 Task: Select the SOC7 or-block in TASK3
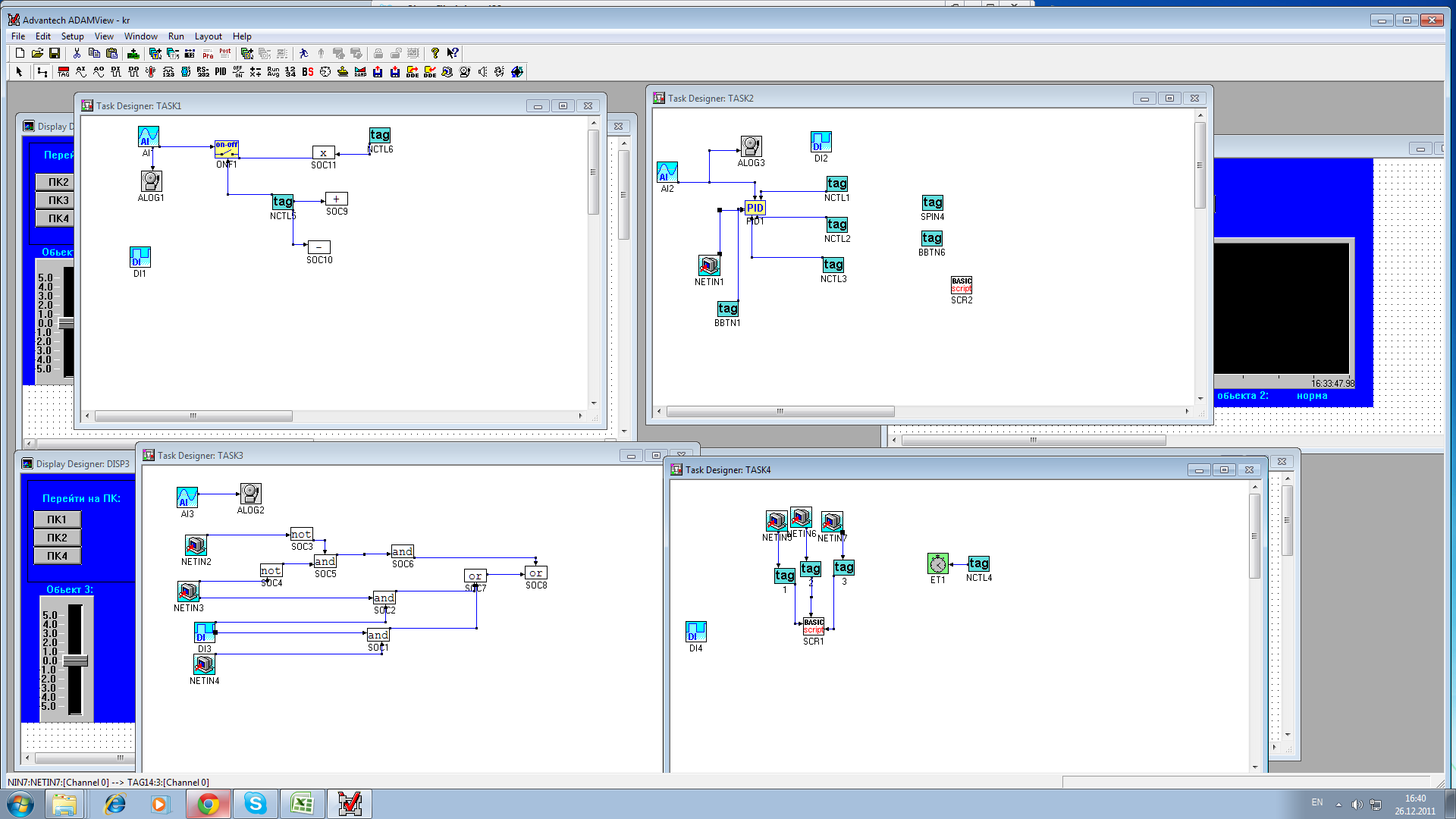click(x=475, y=576)
